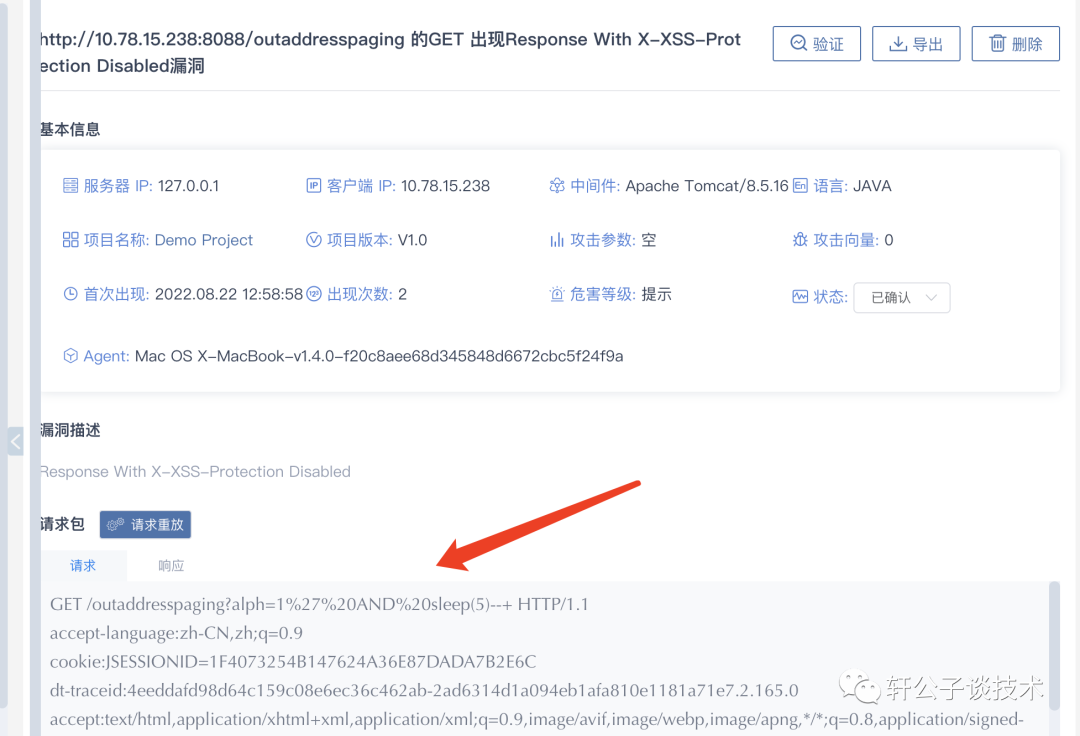Viewport: 1080px width, 736px height.
Task: Collapse the left sidebar with the arrow handle
Action: 15,441
